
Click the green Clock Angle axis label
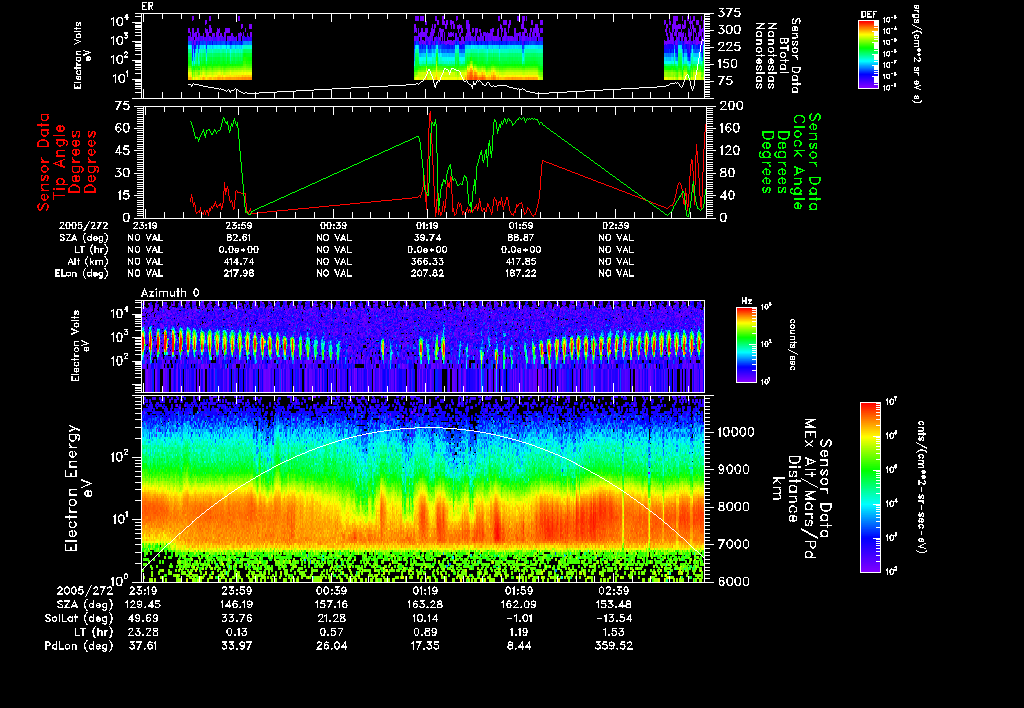[789, 162]
